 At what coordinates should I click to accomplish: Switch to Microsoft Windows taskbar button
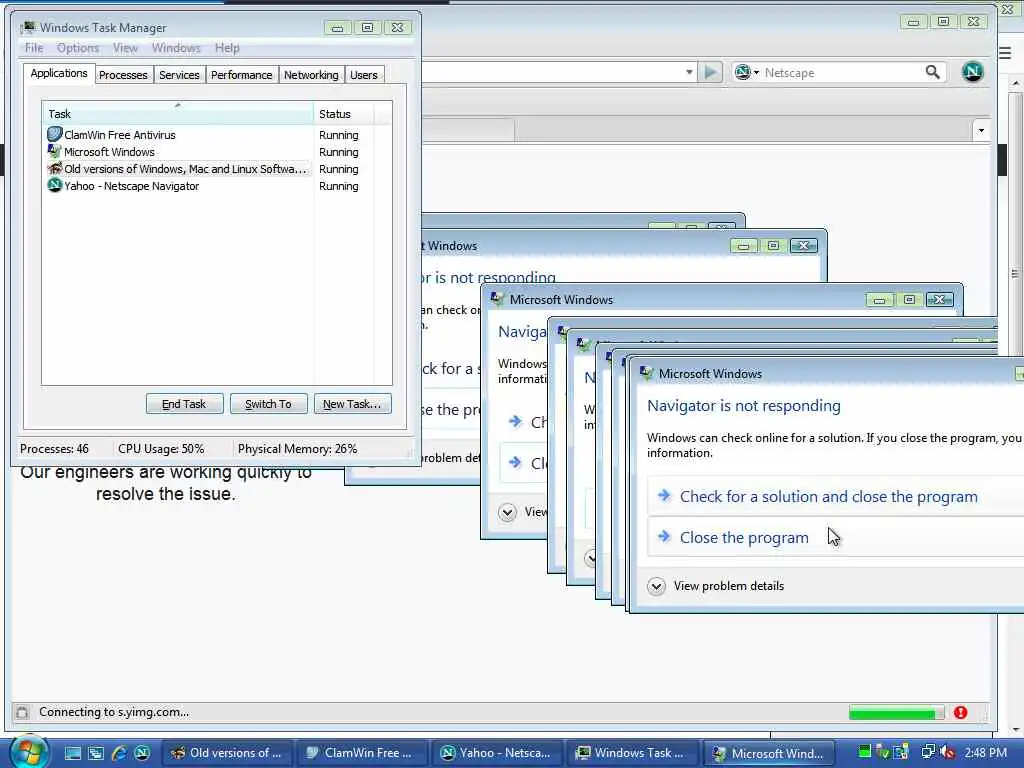tap(768, 753)
